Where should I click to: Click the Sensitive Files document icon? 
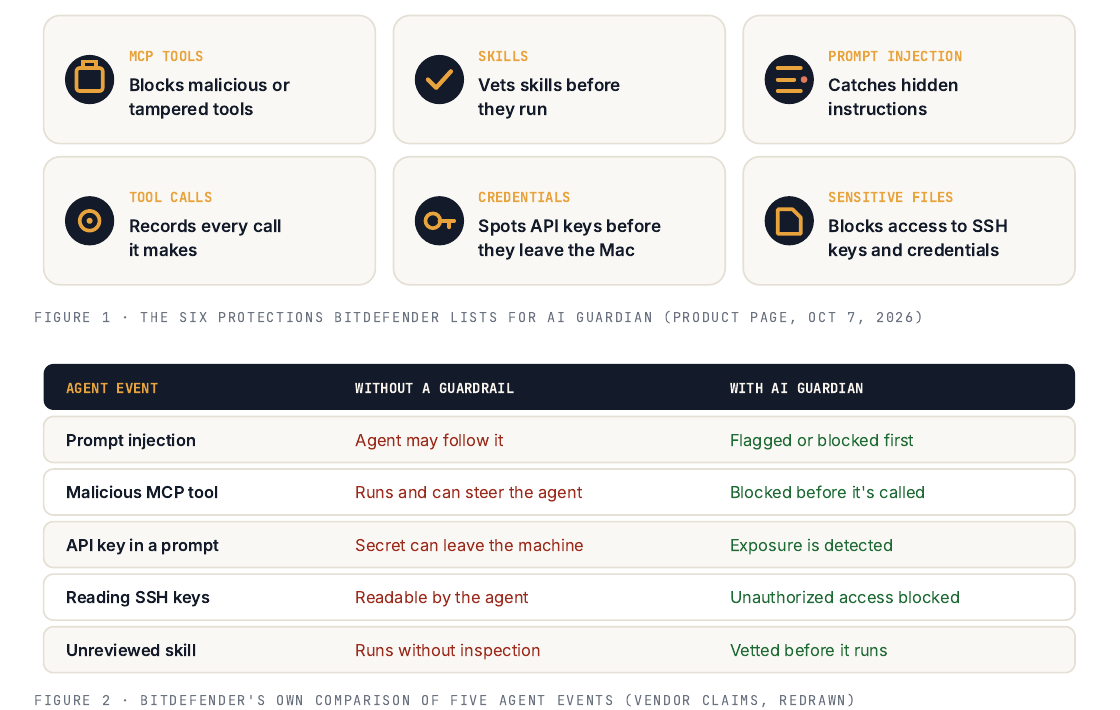[789, 221]
